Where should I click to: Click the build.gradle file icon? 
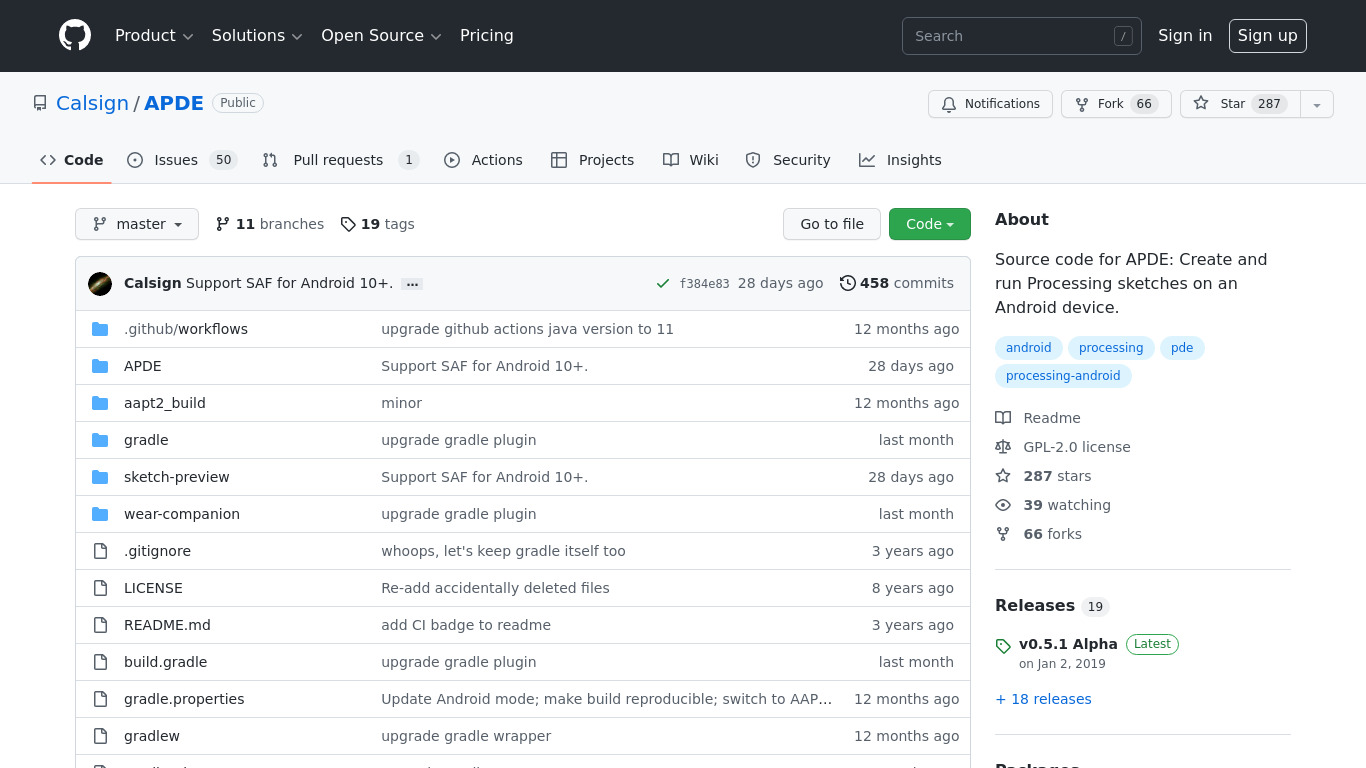pos(100,662)
